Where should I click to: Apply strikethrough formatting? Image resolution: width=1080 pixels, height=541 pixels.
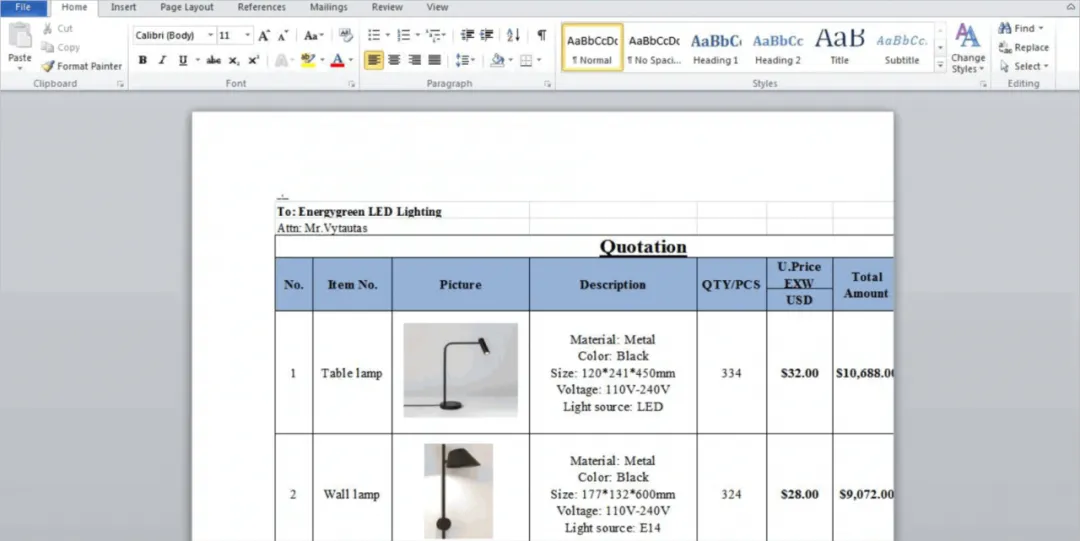point(213,60)
